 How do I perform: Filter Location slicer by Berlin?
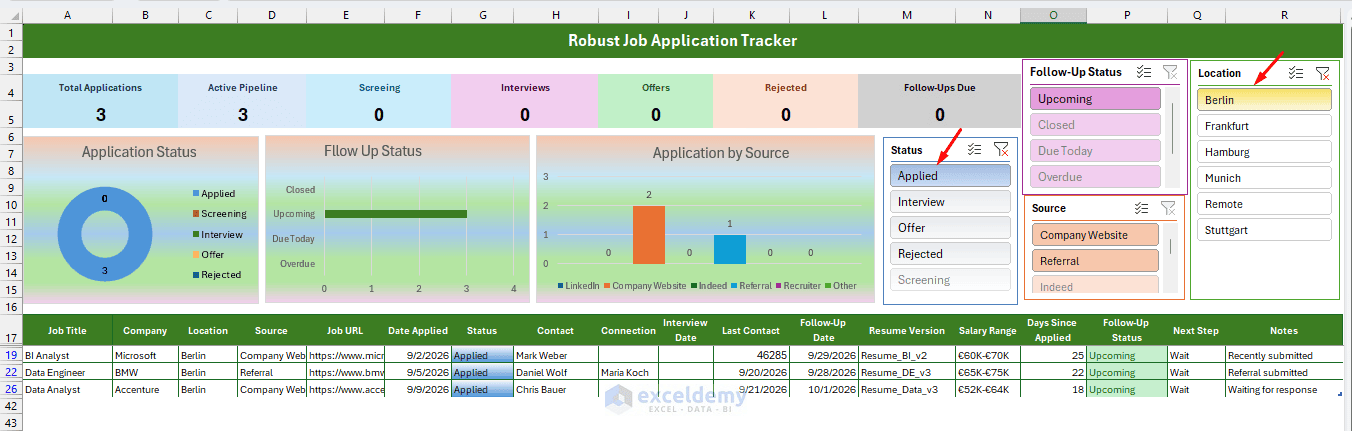click(x=1264, y=100)
